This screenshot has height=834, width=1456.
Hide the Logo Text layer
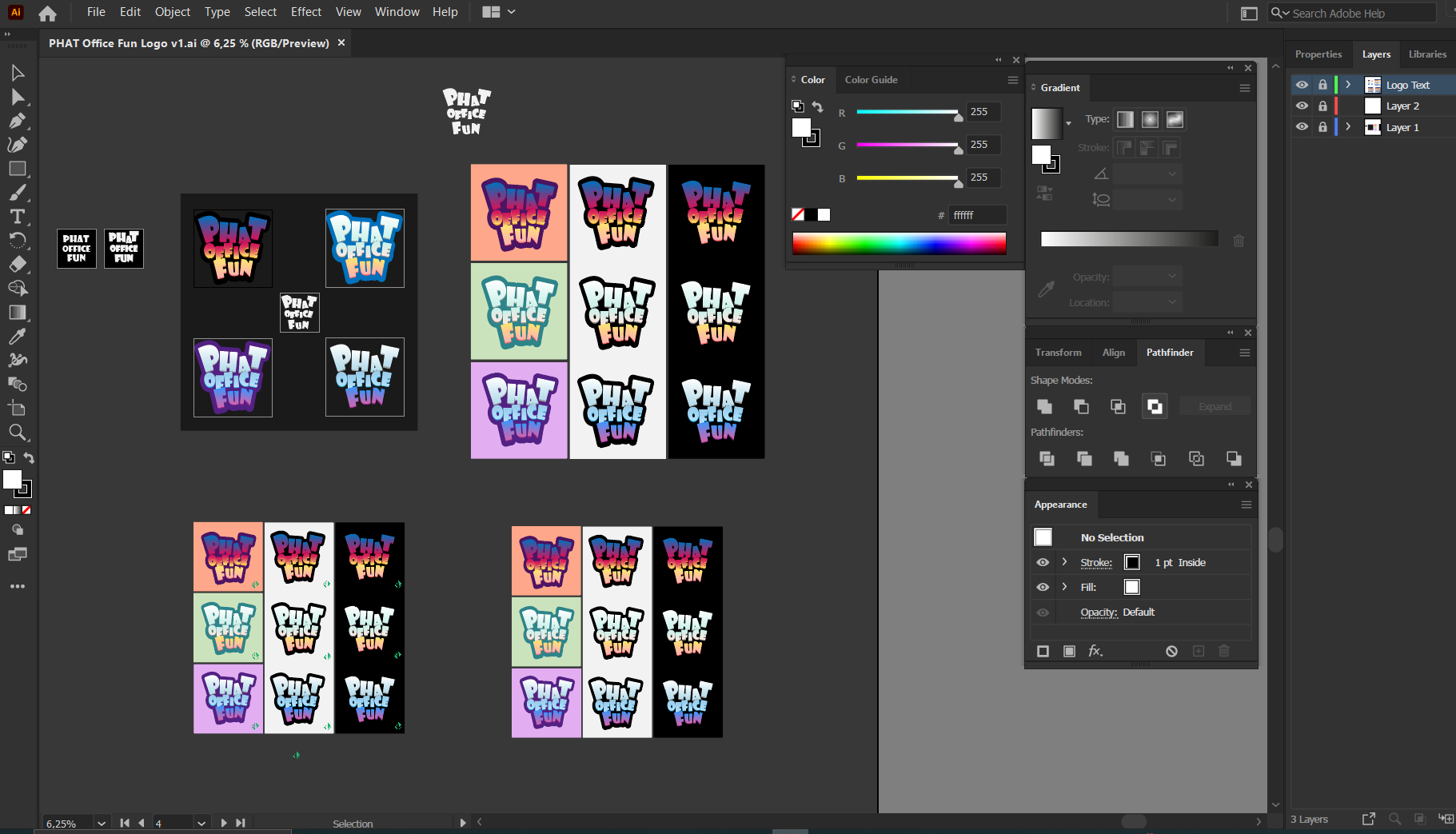point(1302,85)
